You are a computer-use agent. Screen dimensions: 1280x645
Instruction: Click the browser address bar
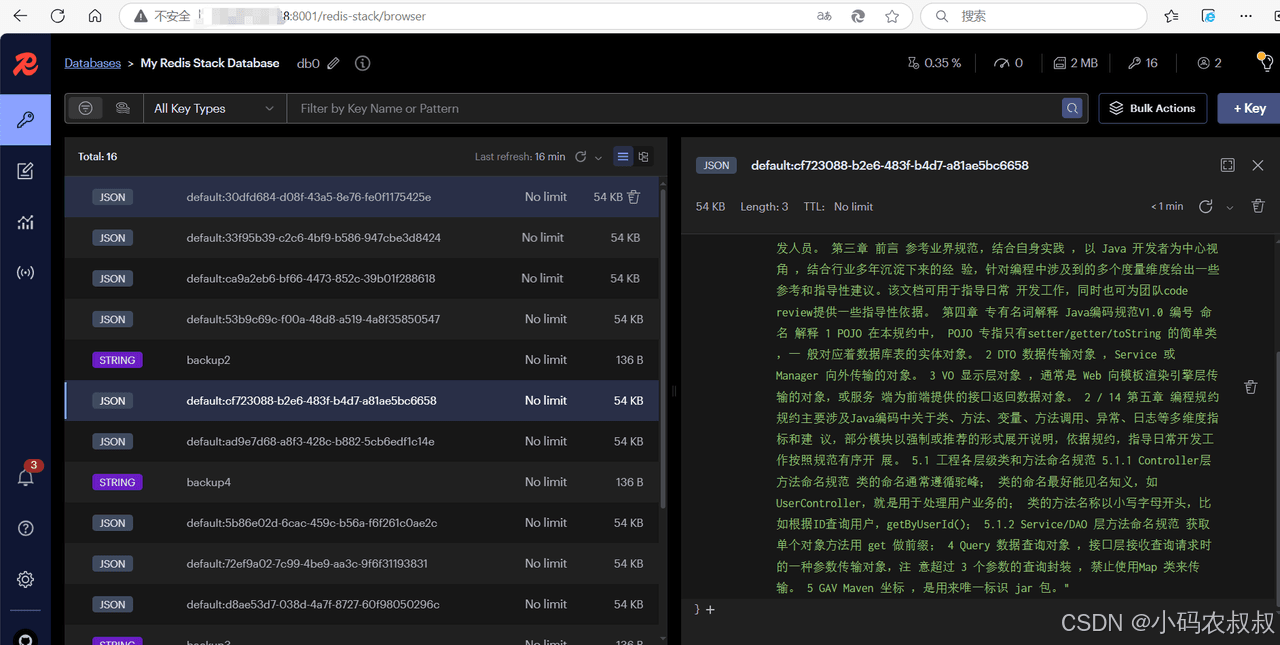(x=515, y=16)
